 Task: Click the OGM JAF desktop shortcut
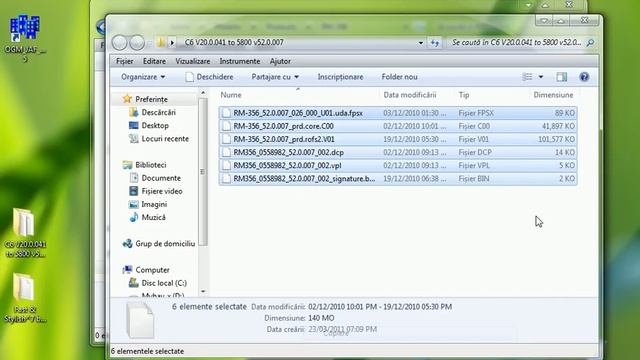pyautogui.click(x=24, y=38)
